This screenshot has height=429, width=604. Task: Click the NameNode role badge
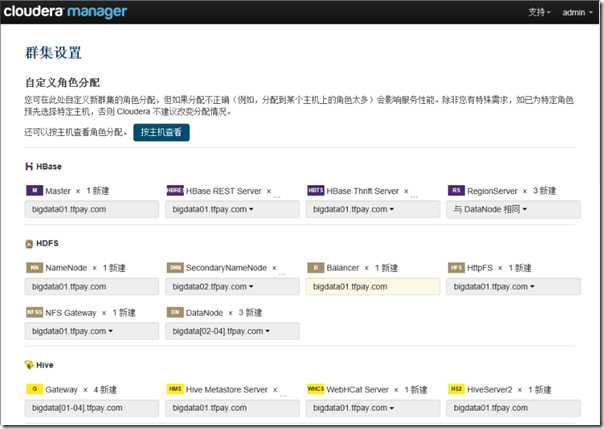pos(34,267)
